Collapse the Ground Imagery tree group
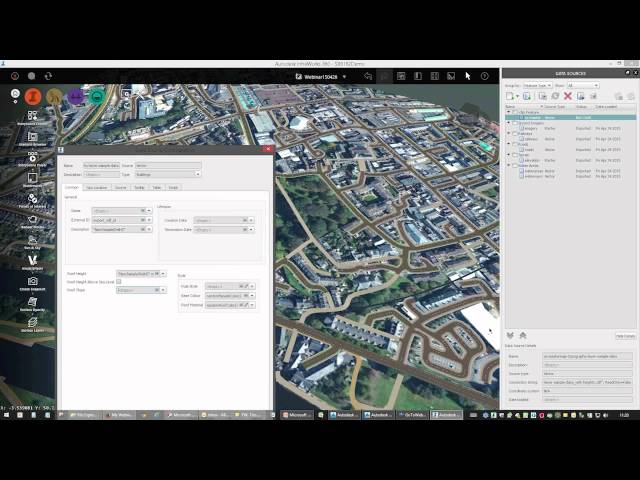The height and width of the screenshot is (480, 640). (509, 122)
